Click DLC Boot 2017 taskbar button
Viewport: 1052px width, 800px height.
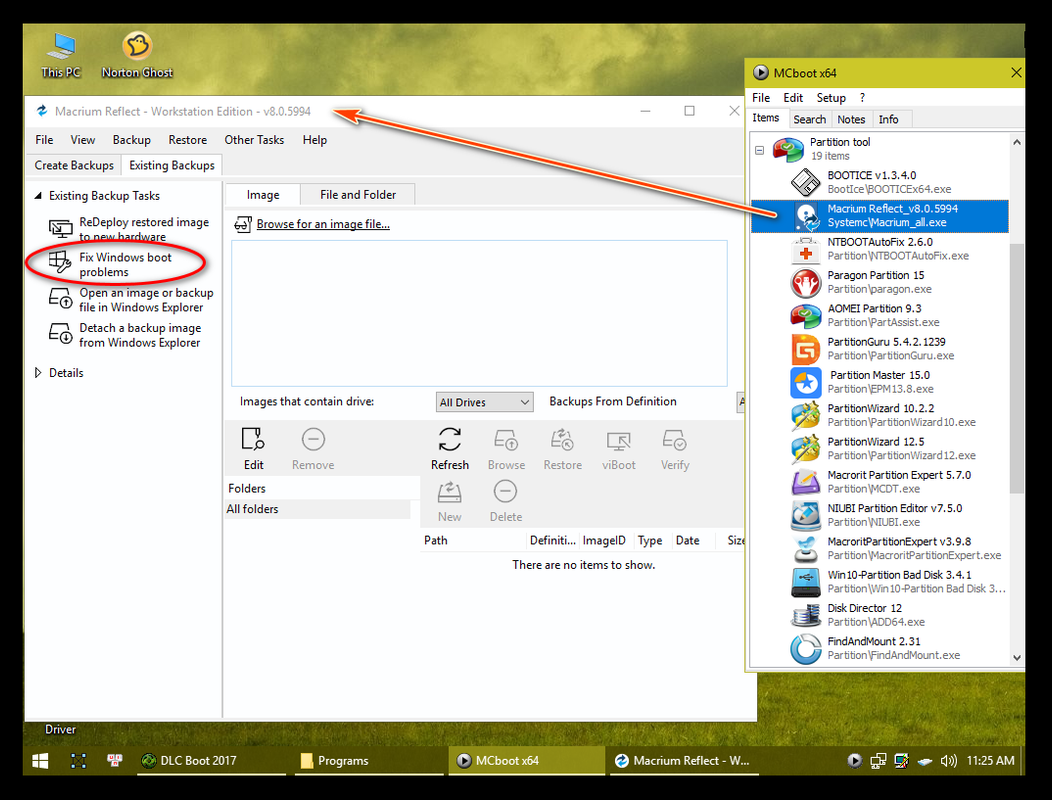pos(212,760)
